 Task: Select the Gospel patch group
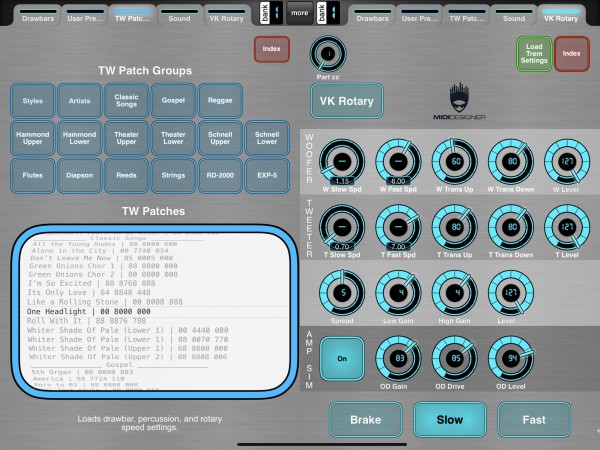click(x=173, y=101)
